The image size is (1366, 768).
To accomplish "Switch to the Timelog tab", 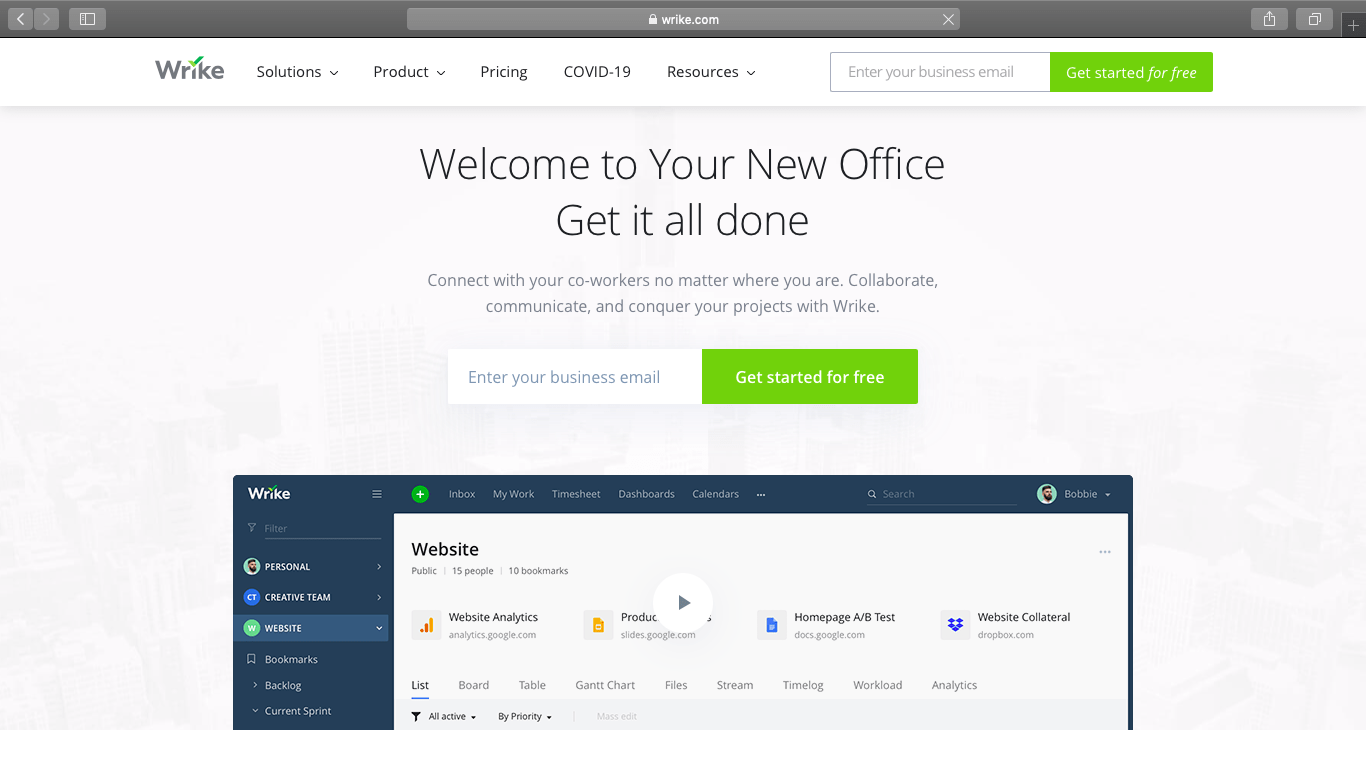I will [803, 685].
